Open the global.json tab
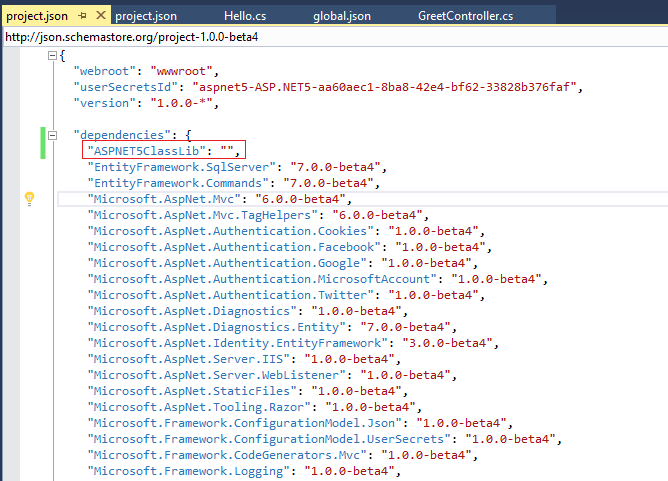The width and height of the screenshot is (668, 481). point(342,16)
